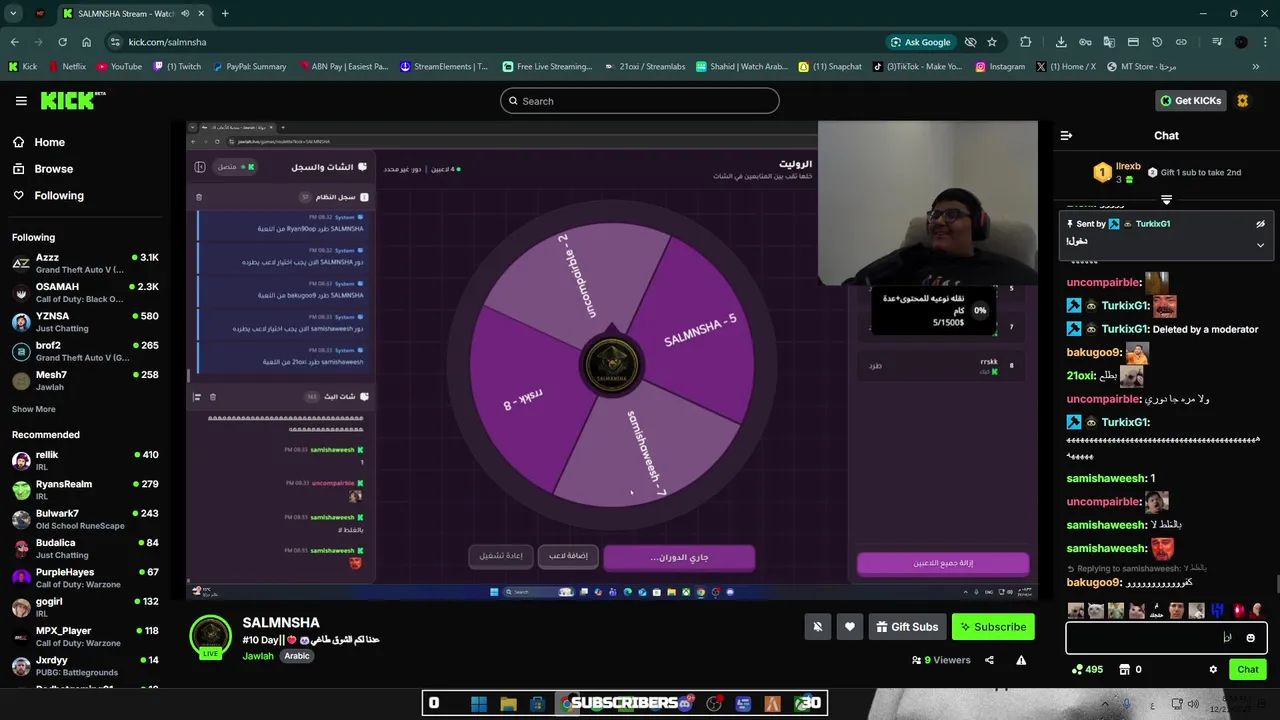Open the Windows Start button in taskbar
The image size is (1280, 720).
[478, 704]
